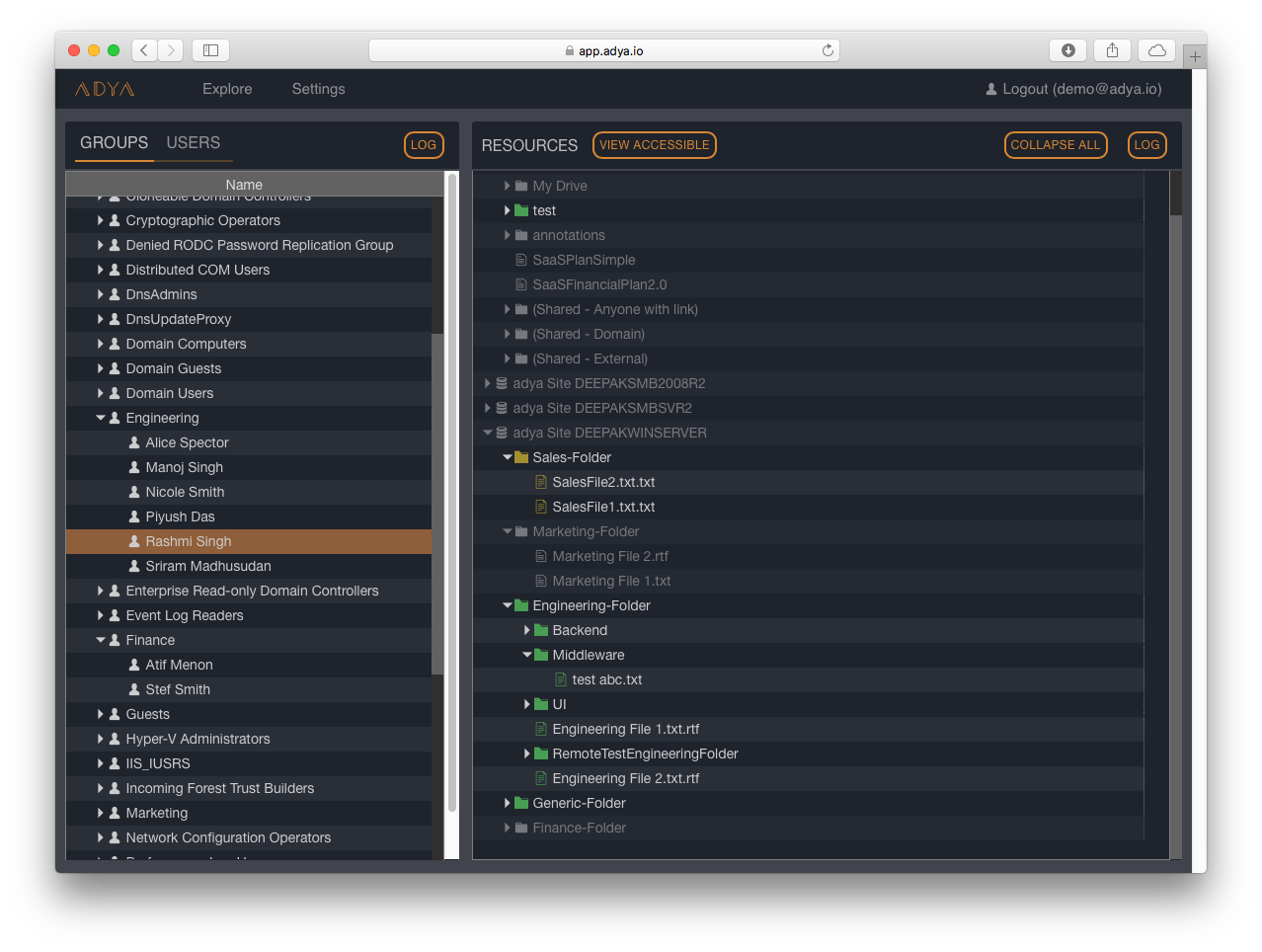Click the folder icon next to My Drive
1262x952 pixels.
(x=520, y=186)
